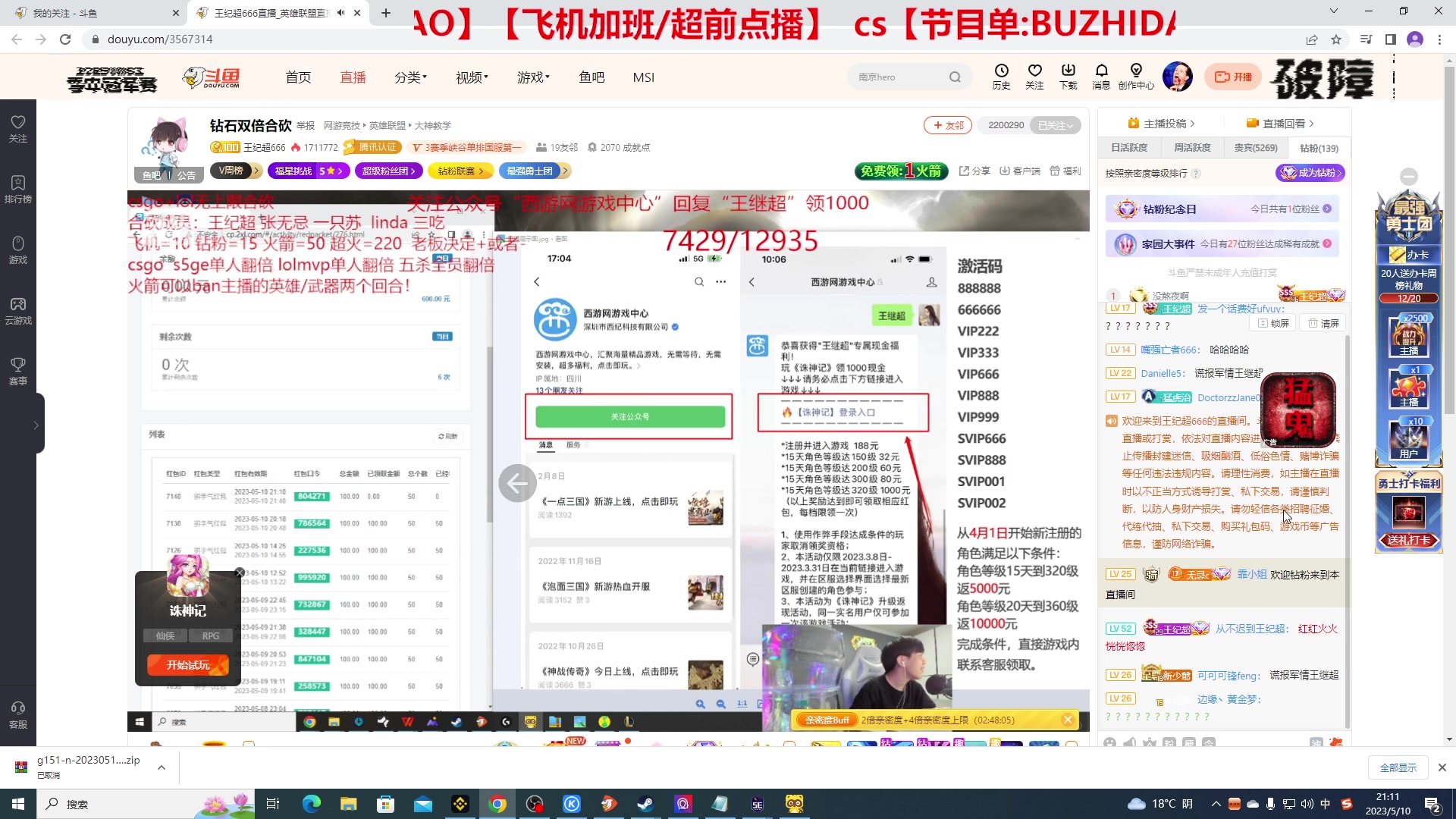Image resolution: width=1456 pixels, height=819 pixels.
Task: Open the left sidebar customer service icon
Action: [18, 714]
